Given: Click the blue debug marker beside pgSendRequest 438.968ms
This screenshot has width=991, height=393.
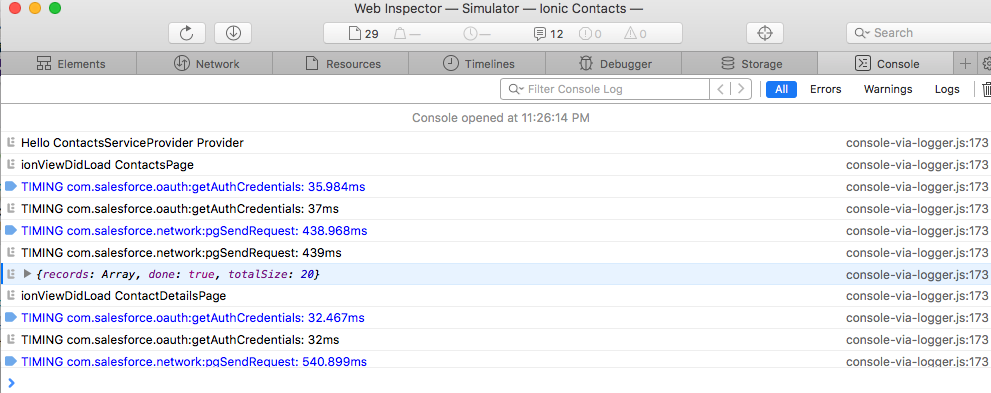Looking at the screenshot, I should pyautogui.click(x=10, y=230).
